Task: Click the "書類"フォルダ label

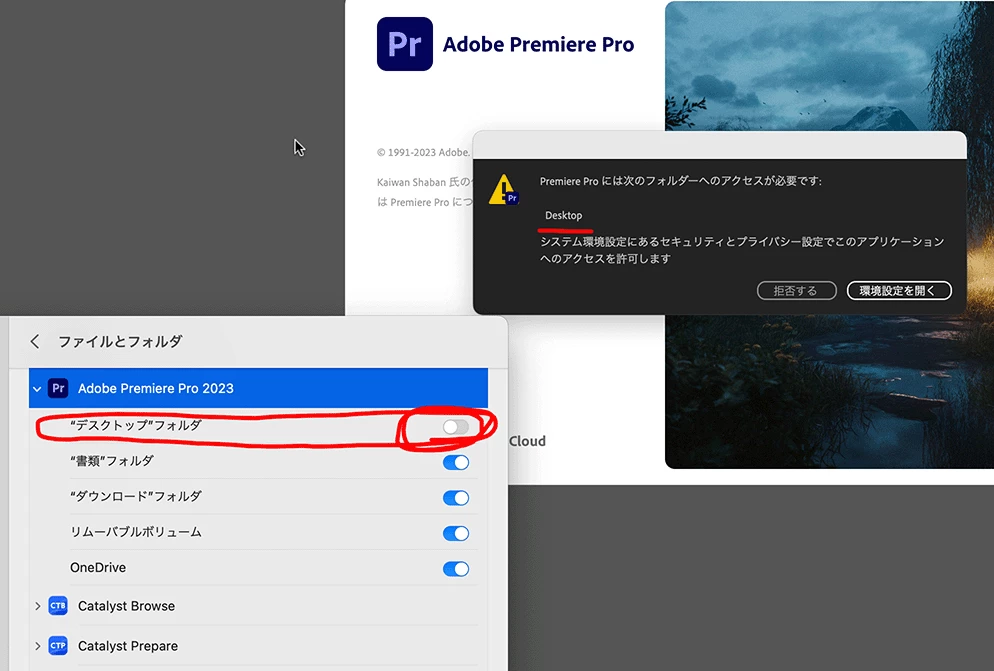Action: (x=112, y=460)
